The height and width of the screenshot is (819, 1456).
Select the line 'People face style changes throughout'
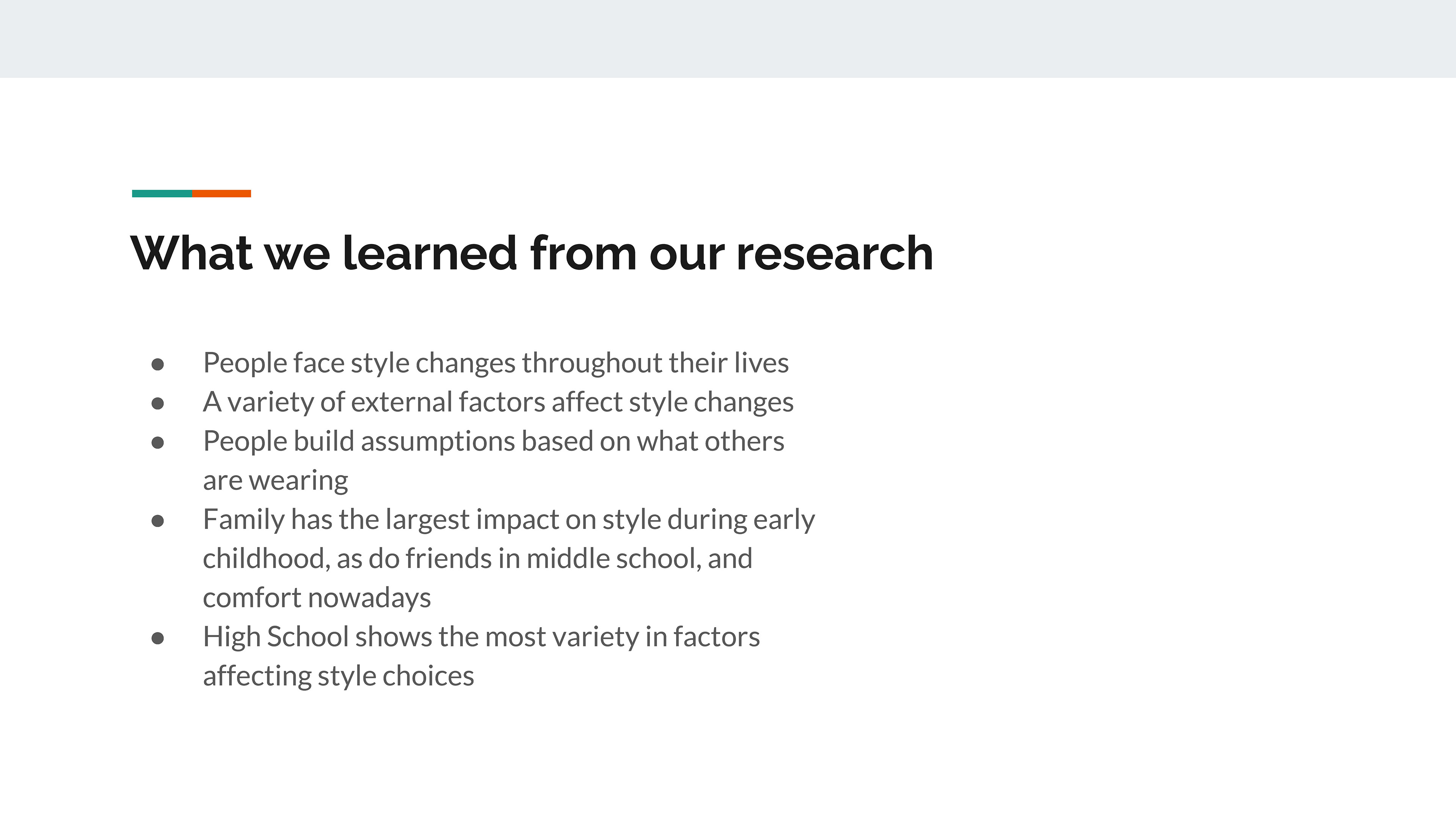coord(496,363)
